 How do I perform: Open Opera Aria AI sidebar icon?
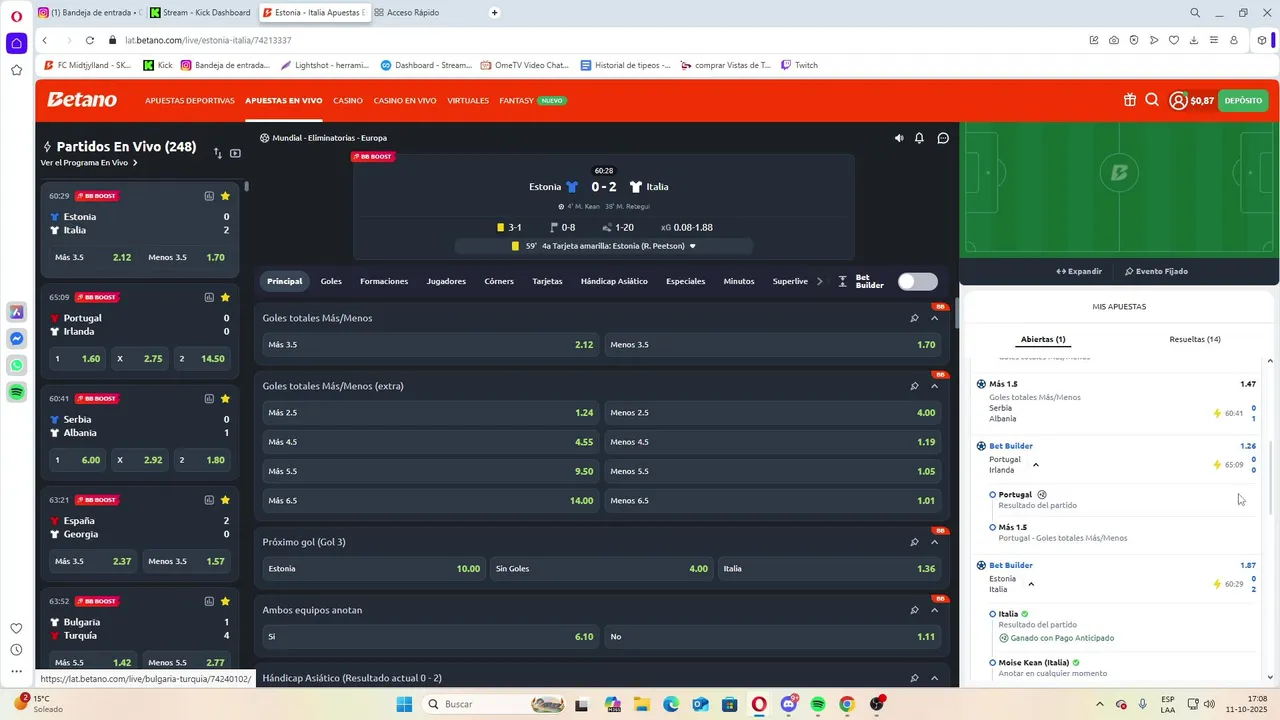click(x=17, y=312)
